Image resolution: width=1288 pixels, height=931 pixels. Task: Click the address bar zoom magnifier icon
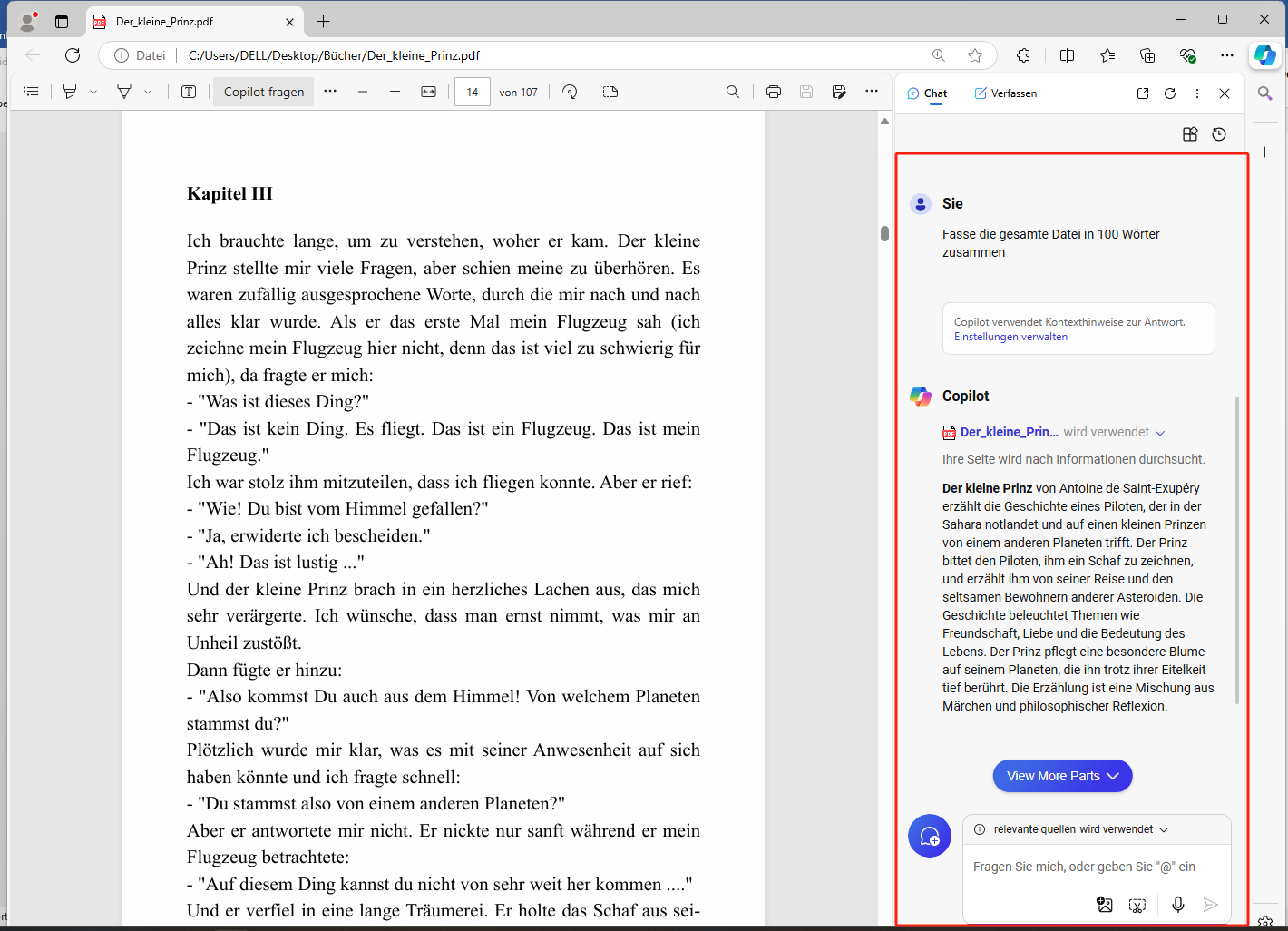coord(939,55)
